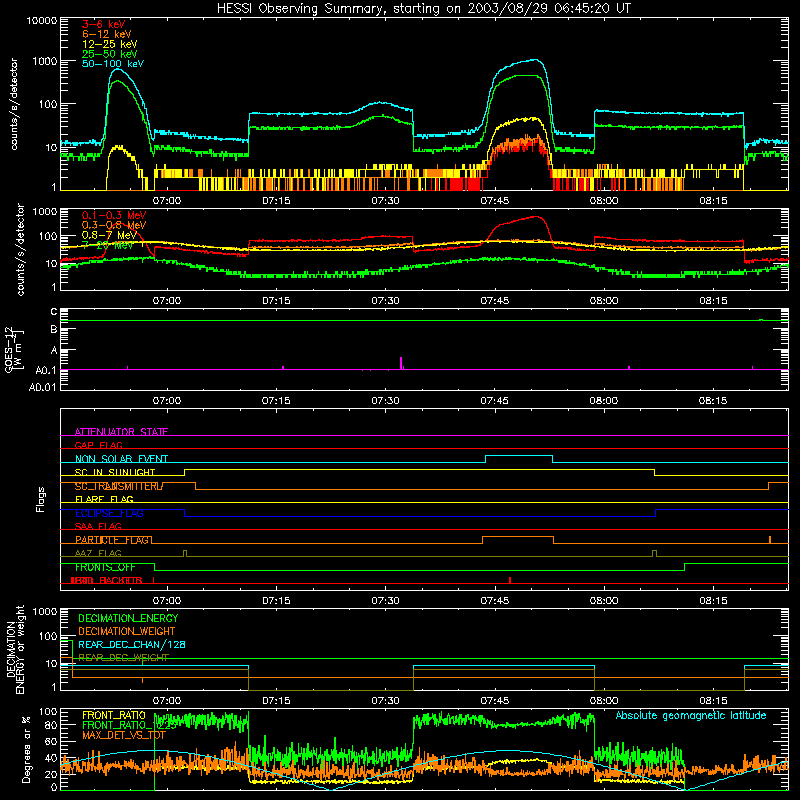Click the REAR_DEC_CHAN/128 legend label
The height and width of the screenshot is (800, 800).
click(x=132, y=644)
